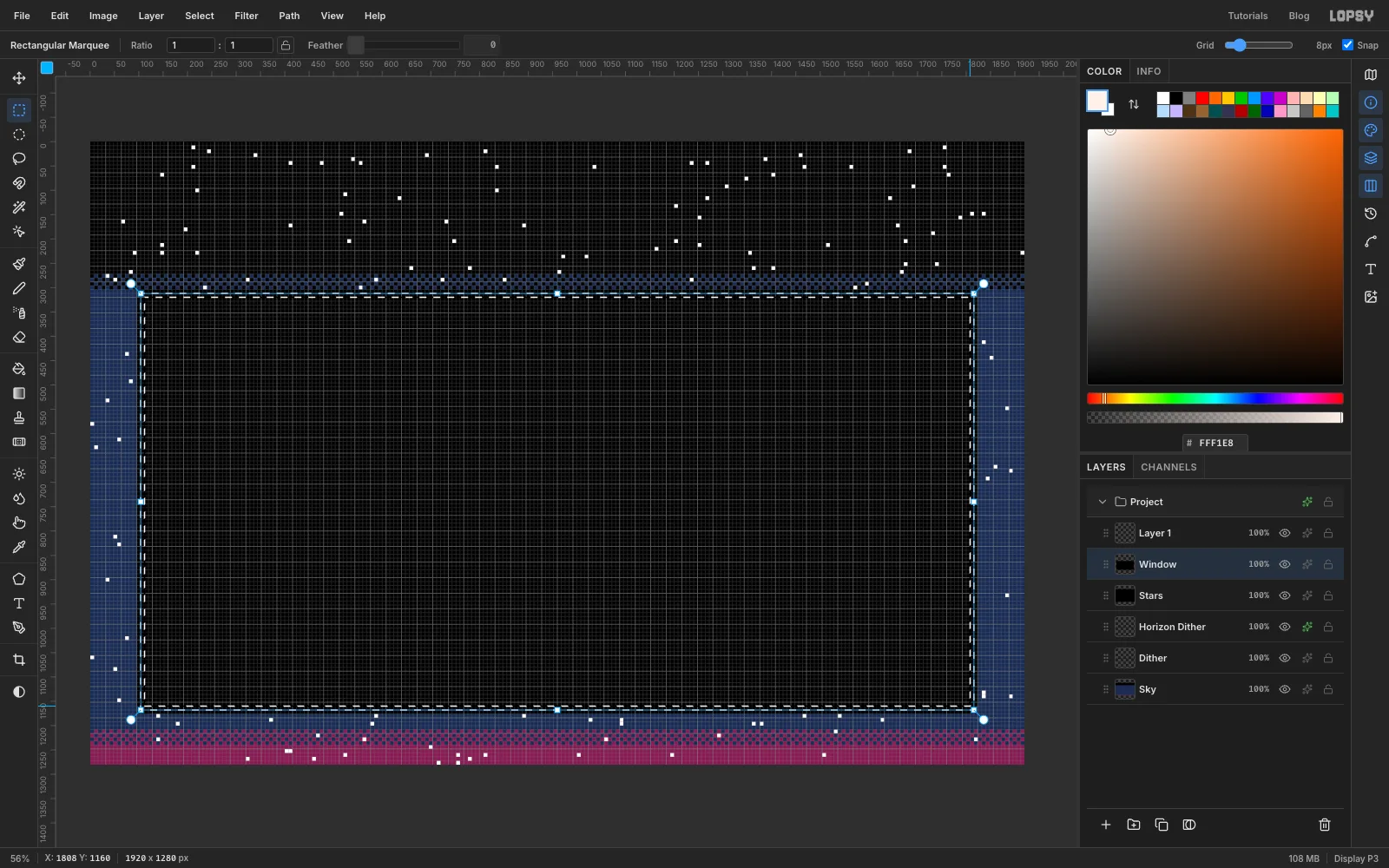This screenshot has height=868, width=1389.
Task: Collapse the Project layer group
Action: click(1103, 502)
